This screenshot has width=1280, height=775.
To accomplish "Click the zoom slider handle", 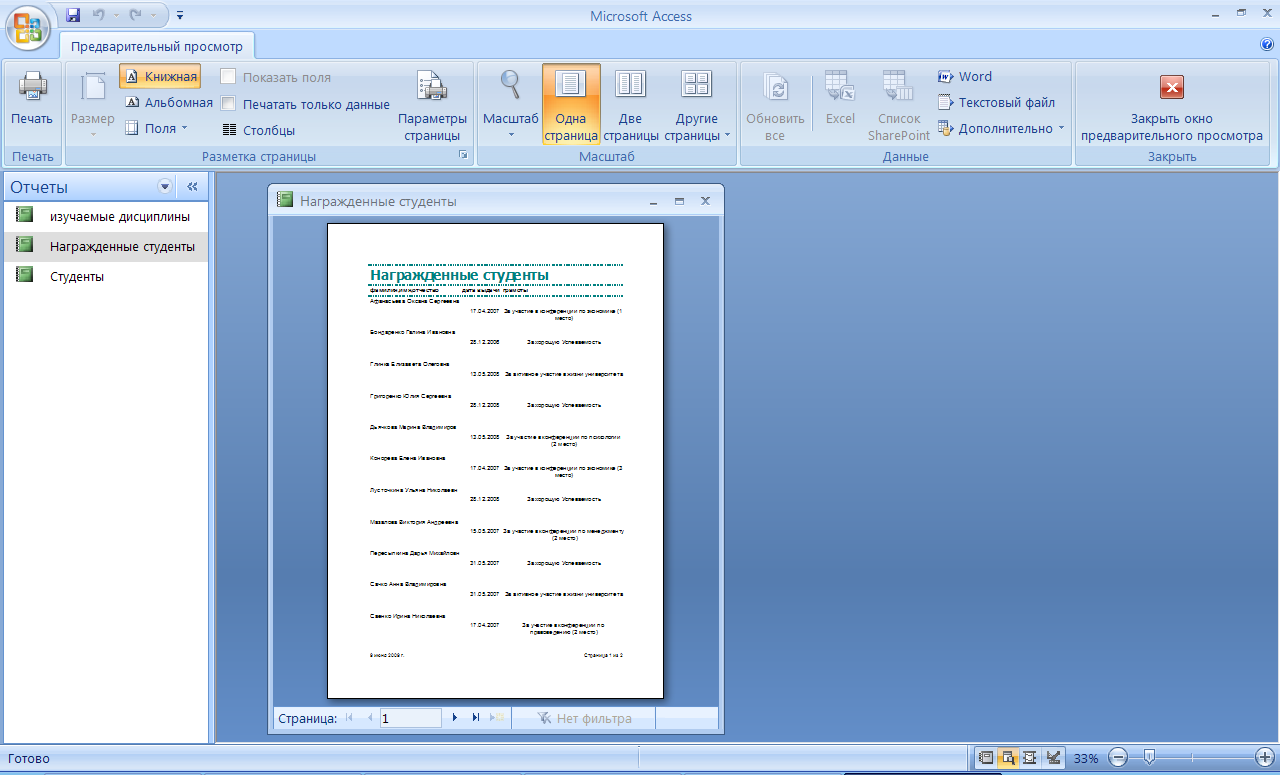I will pyautogui.click(x=1150, y=758).
